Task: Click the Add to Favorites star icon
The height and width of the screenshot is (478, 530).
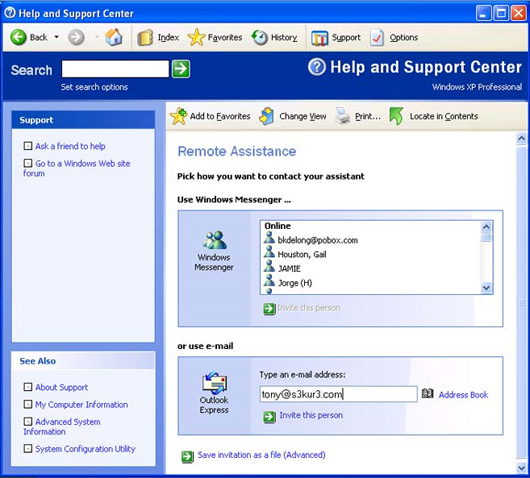Action: click(178, 116)
